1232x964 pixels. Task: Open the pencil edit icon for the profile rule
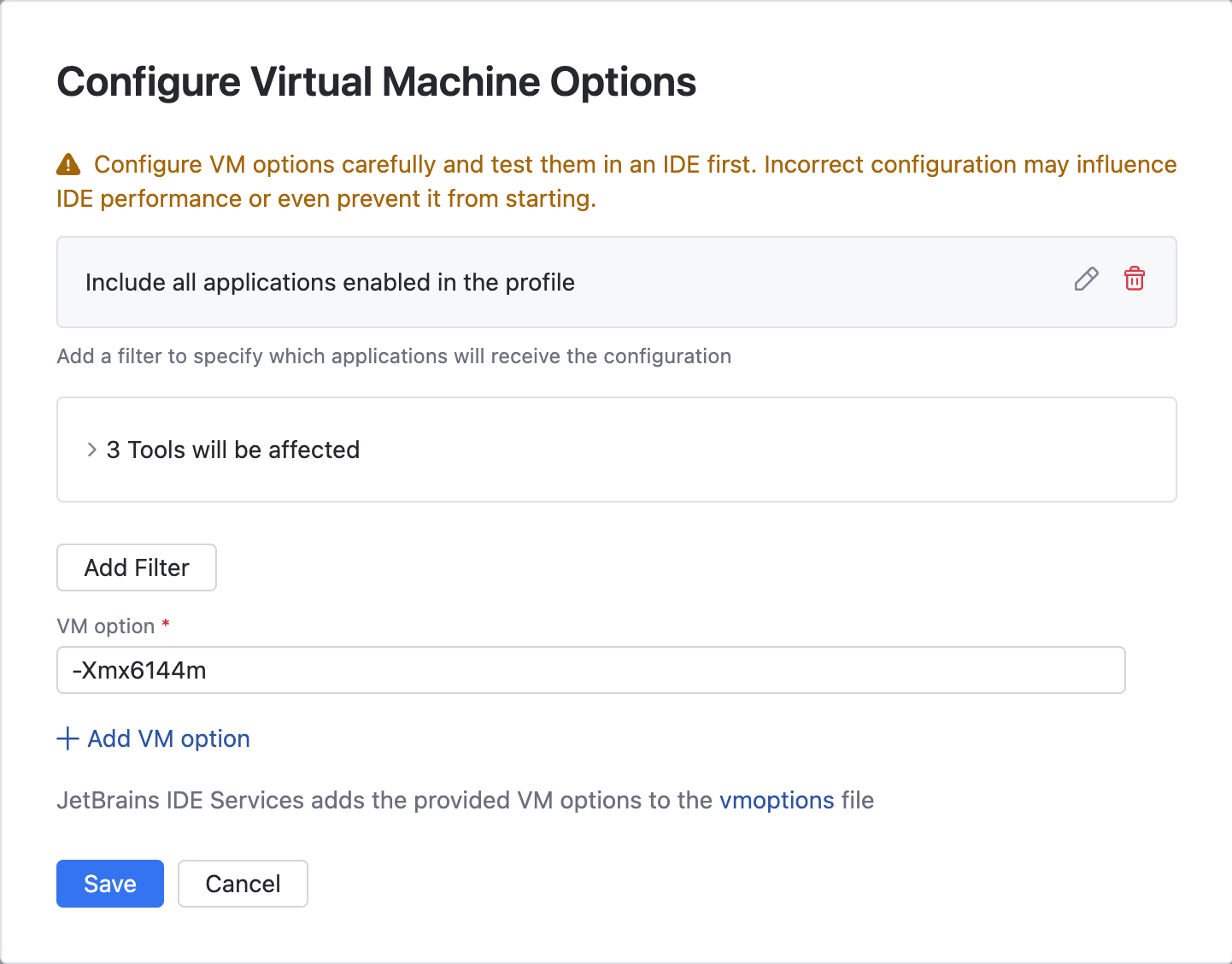(x=1086, y=279)
